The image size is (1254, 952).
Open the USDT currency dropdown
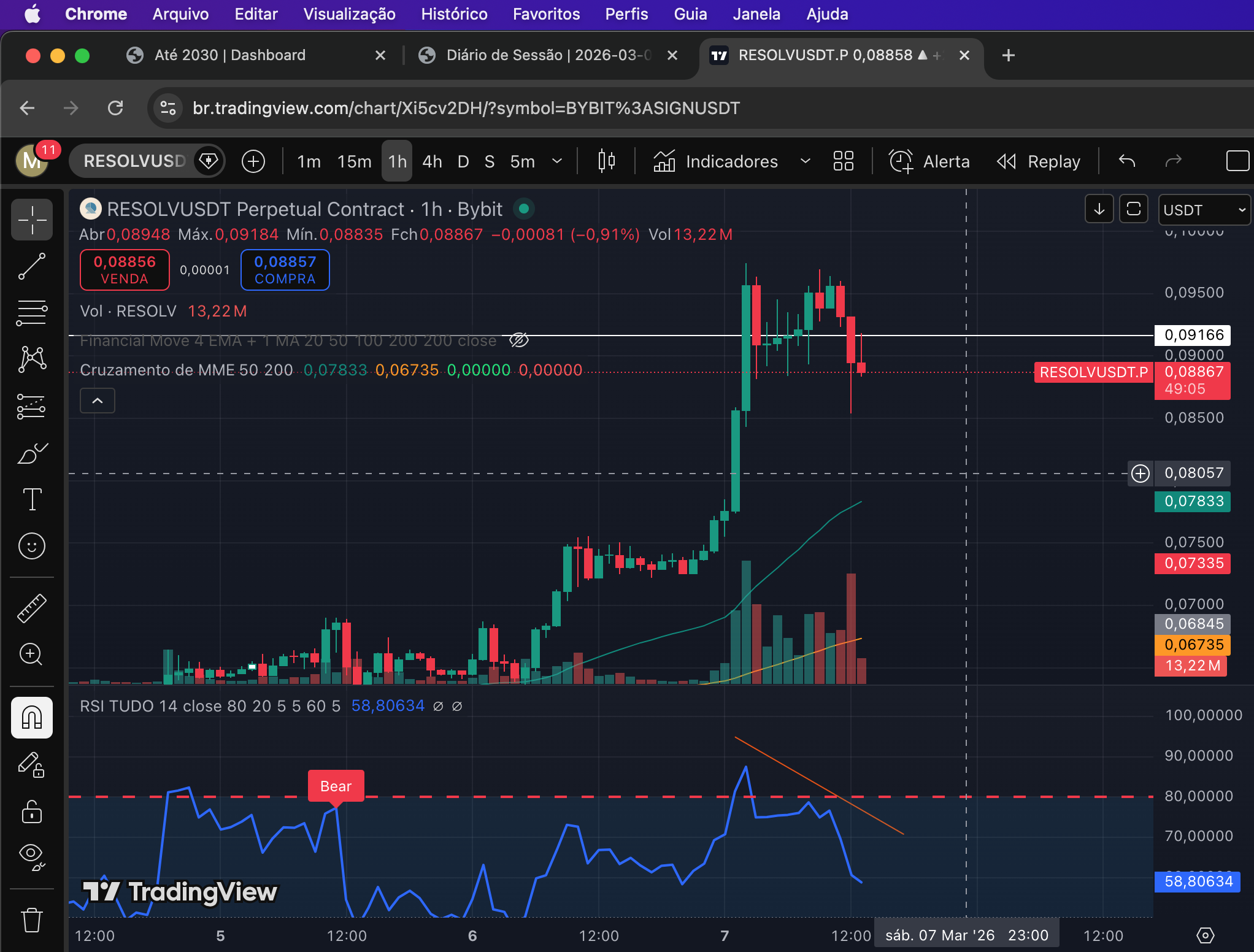(x=1203, y=210)
